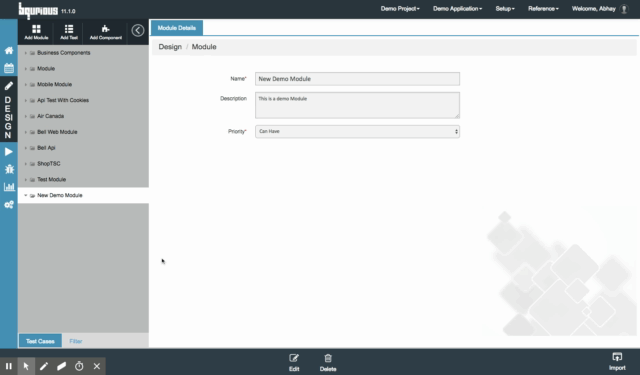Open the Demo Project menu
The image size is (640, 375).
coord(400,9)
